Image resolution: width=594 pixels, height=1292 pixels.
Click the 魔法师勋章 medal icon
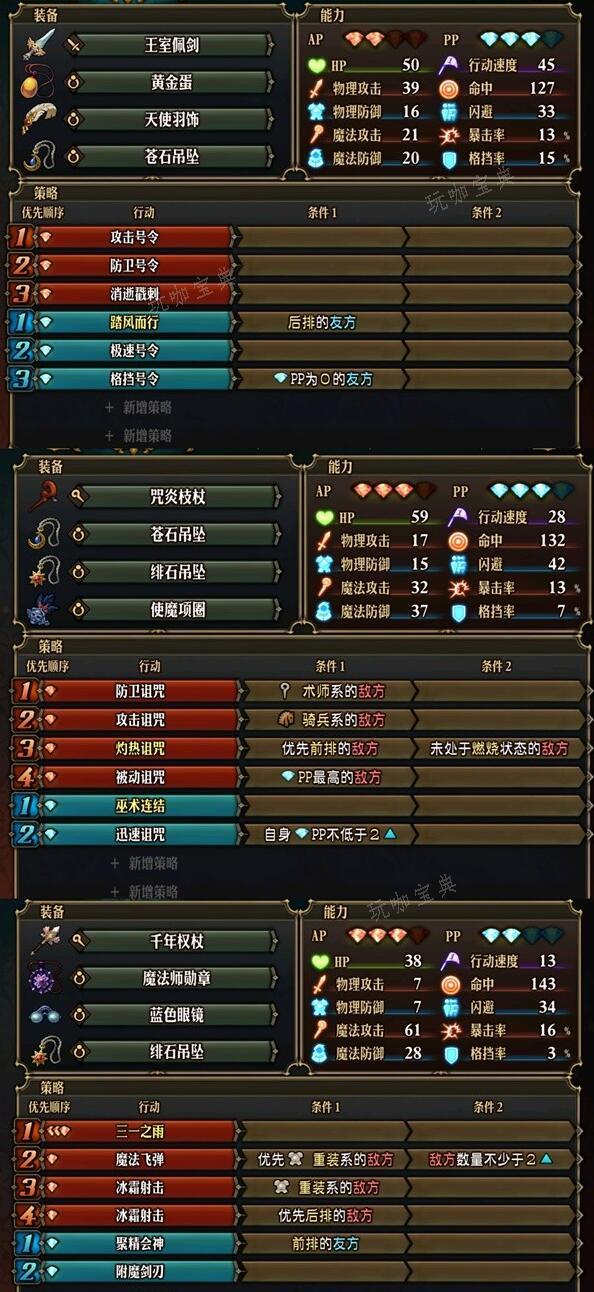pos(45,977)
